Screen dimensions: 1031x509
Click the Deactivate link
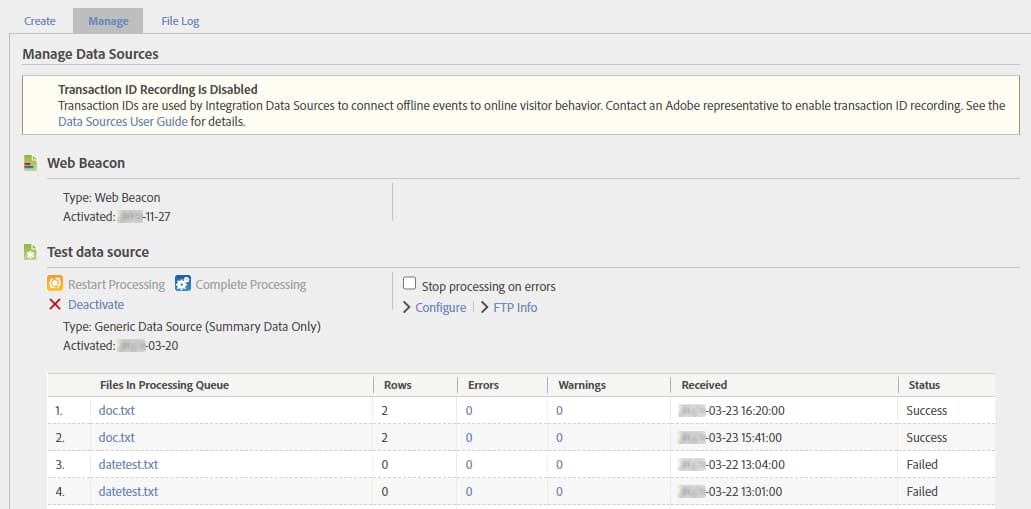(96, 304)
